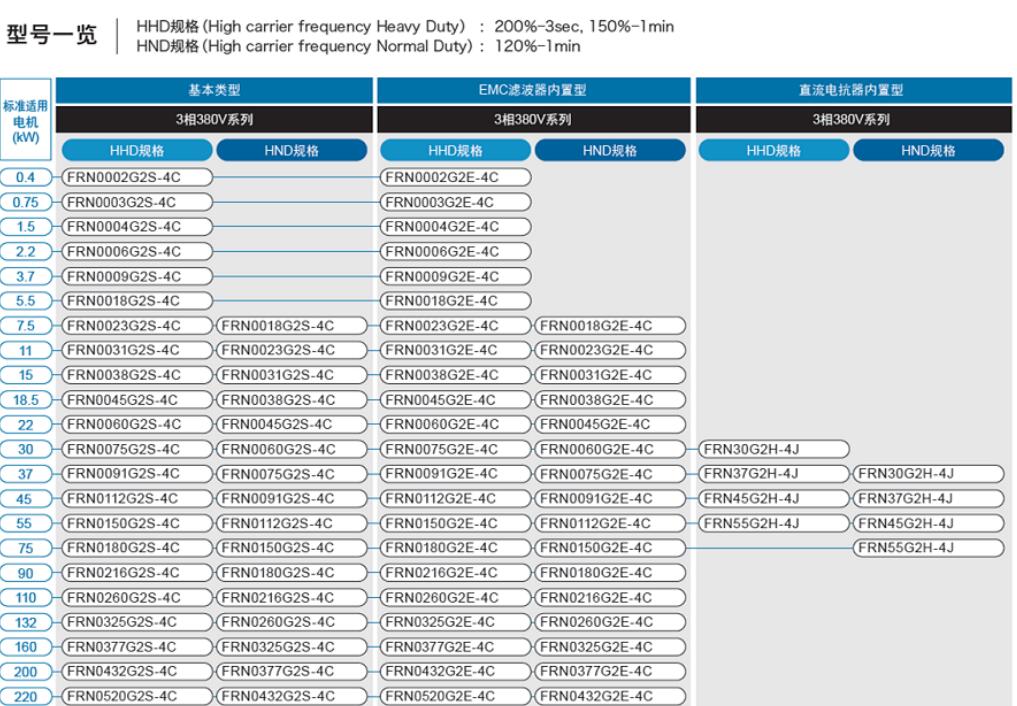Click FRN0045G2S-4C in the 18.5 kW row
The image size is (1017, 706).
click(137, 400)
